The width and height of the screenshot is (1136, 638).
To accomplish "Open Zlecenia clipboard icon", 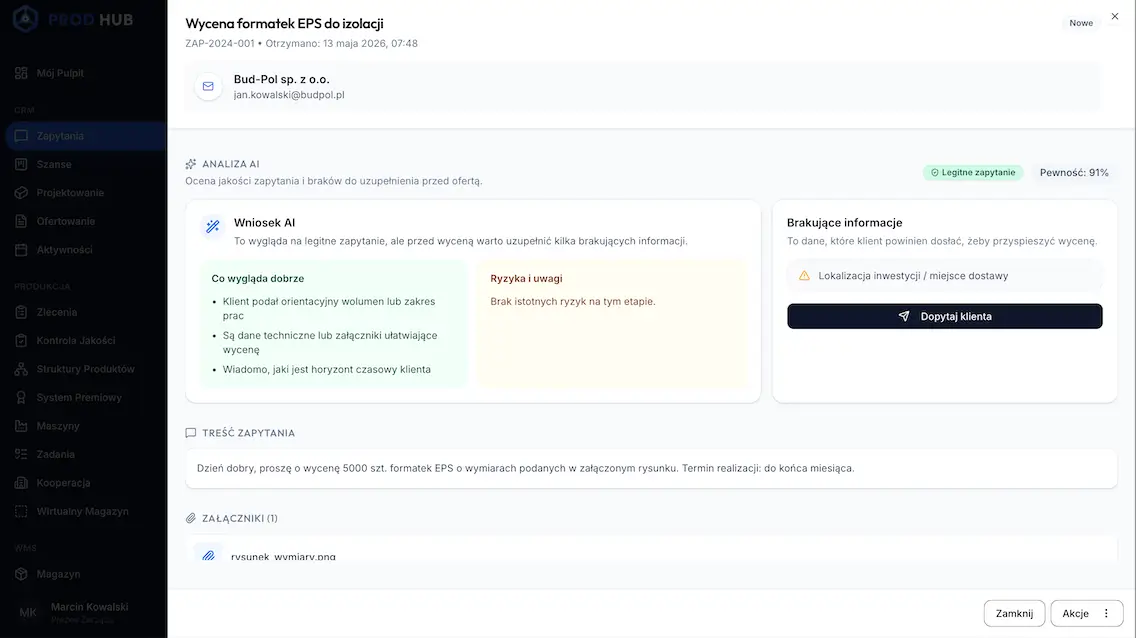I will coord(21,312).
